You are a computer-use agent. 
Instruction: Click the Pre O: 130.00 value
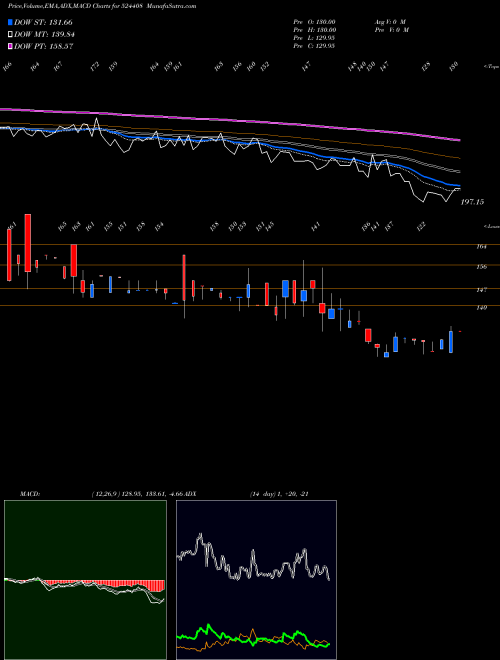click(x=314, y=22)
